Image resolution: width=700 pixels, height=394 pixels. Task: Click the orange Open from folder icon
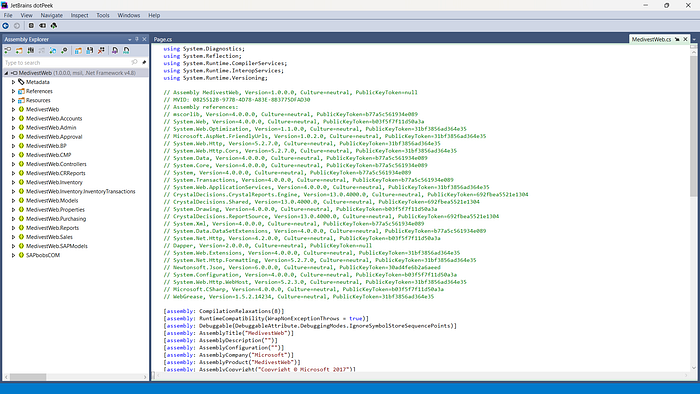[19, 50]
